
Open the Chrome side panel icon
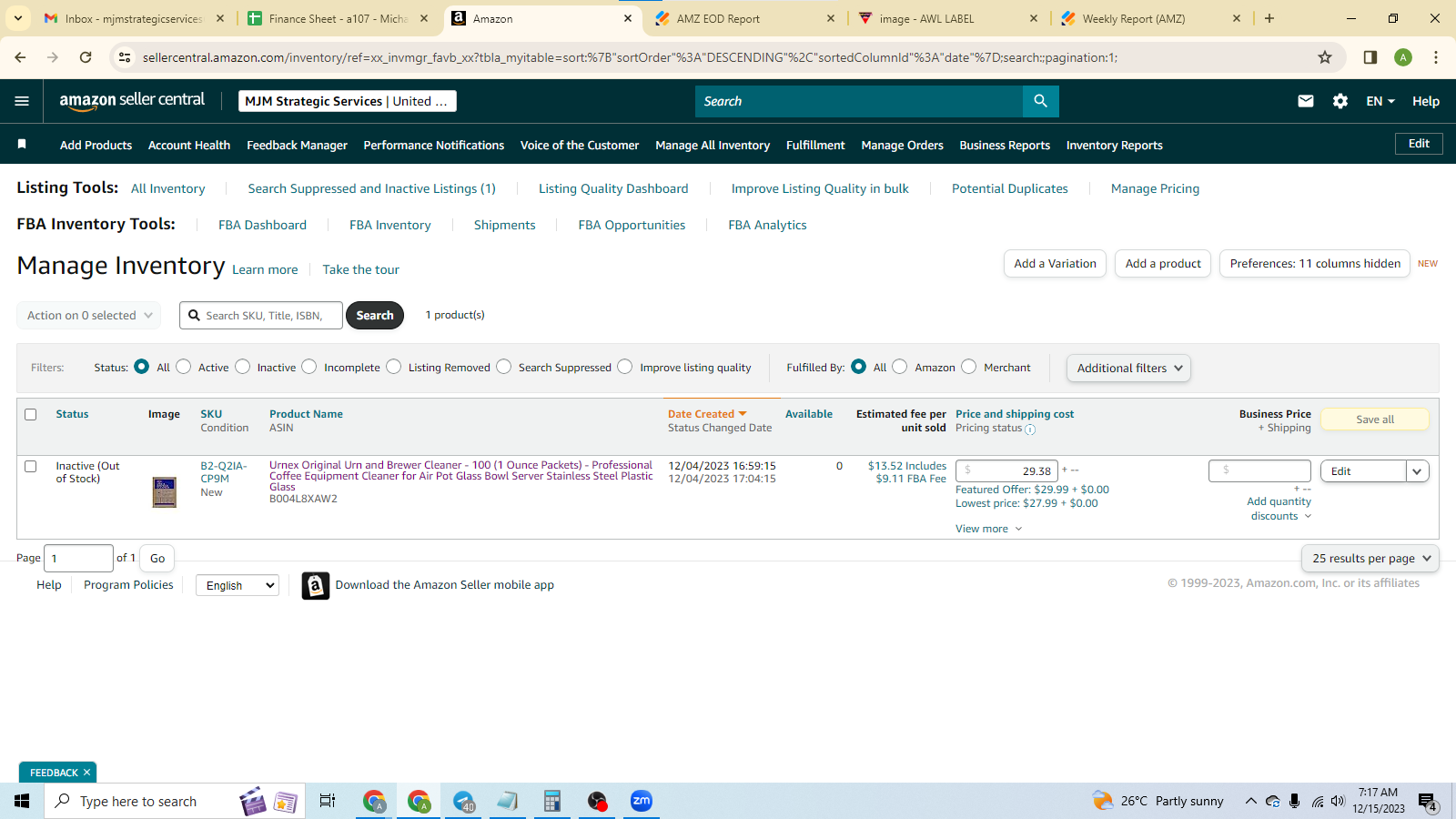coord(1370,57)
